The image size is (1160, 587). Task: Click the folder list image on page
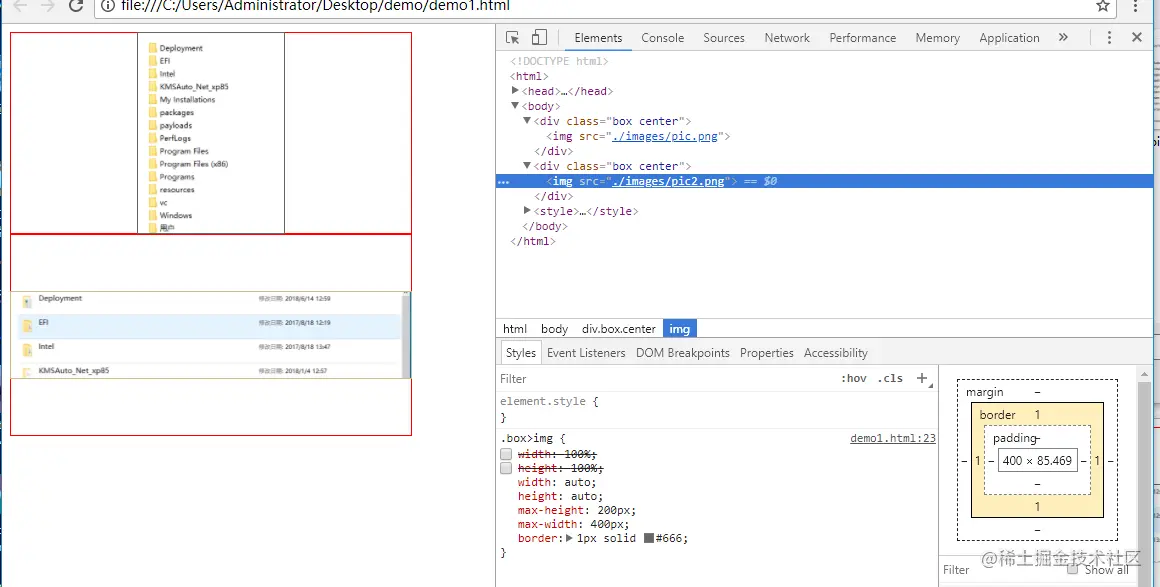(x=211, y=133)
